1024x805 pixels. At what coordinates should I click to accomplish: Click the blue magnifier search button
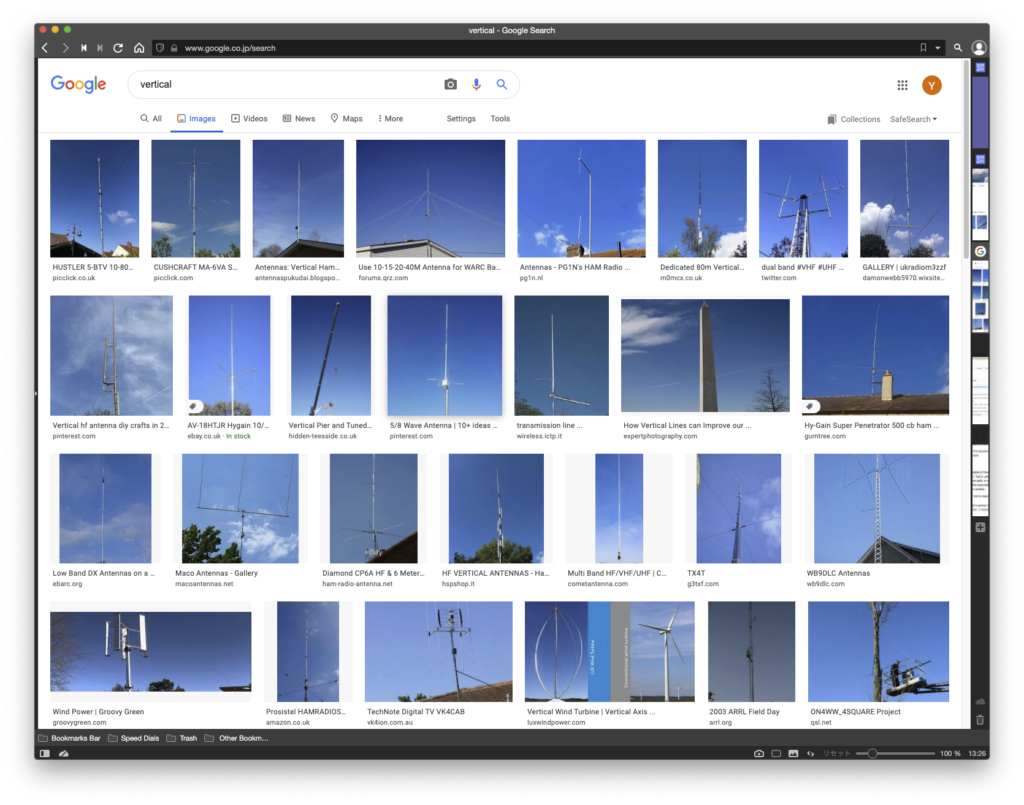[x=502, y=85]
